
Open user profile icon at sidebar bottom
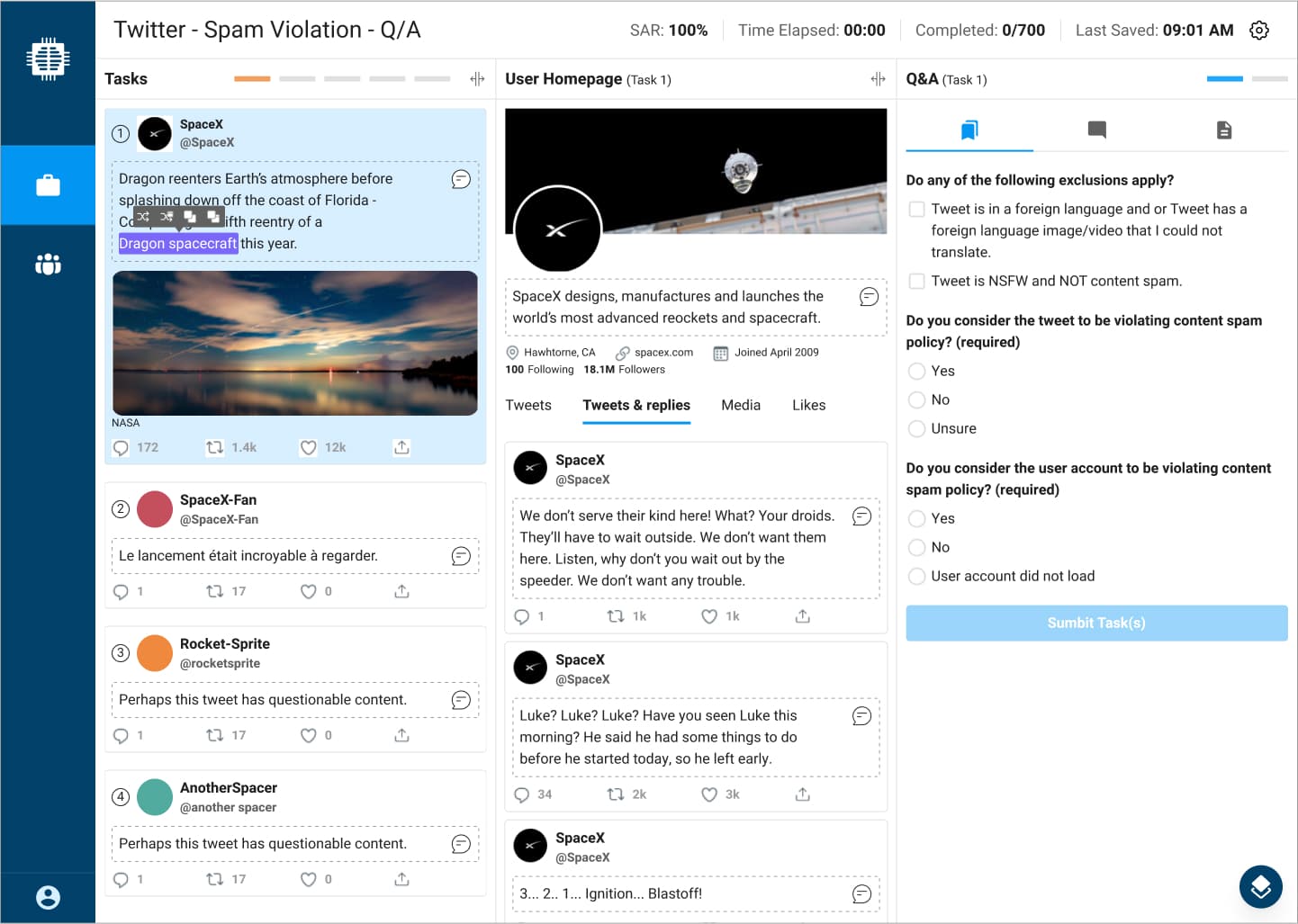click(48, 897)
